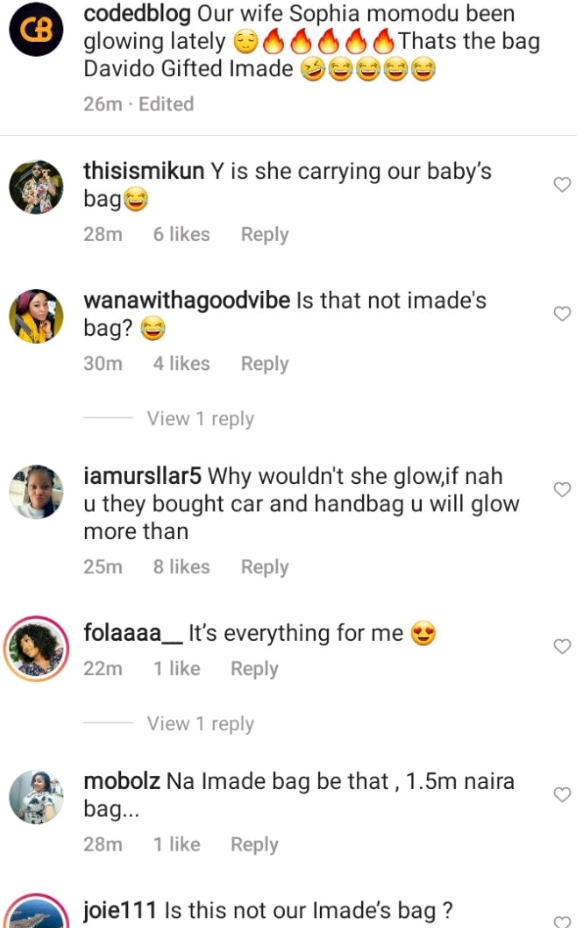
Task: Tap the heart beside mobolz's comment
Action: (x=560, y=795)
